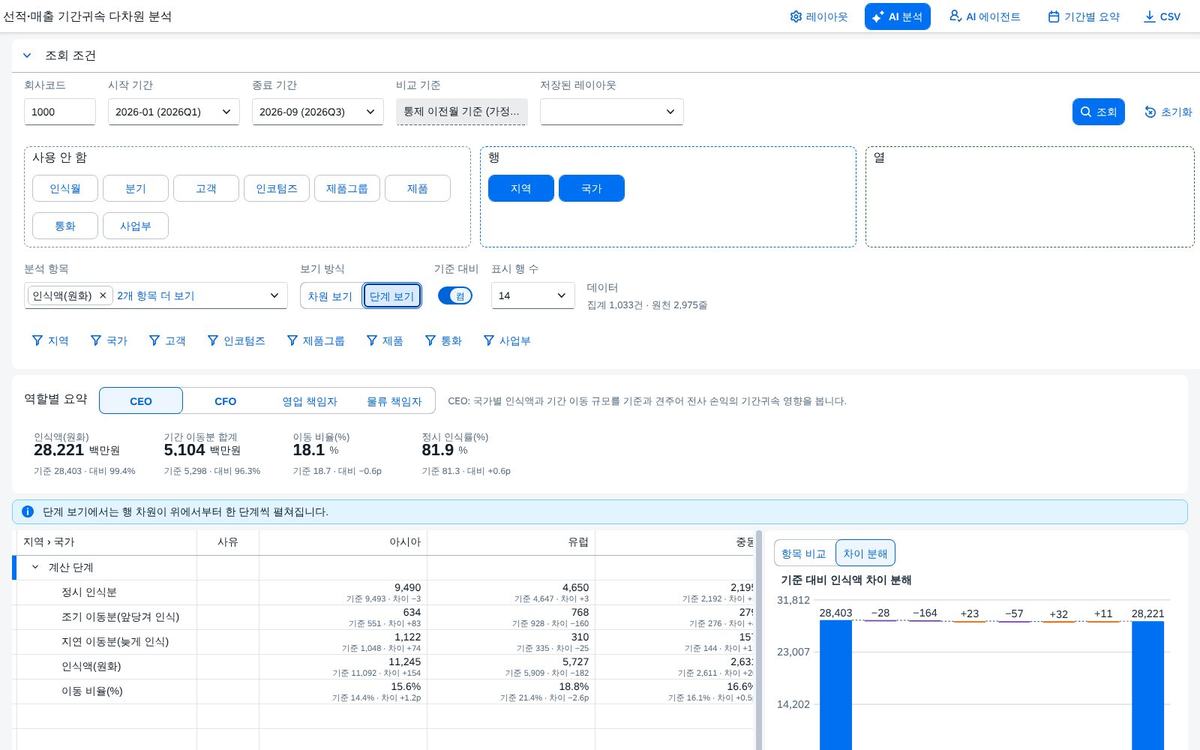Select the unused 인식월 dimension chip

coord(65,188)
